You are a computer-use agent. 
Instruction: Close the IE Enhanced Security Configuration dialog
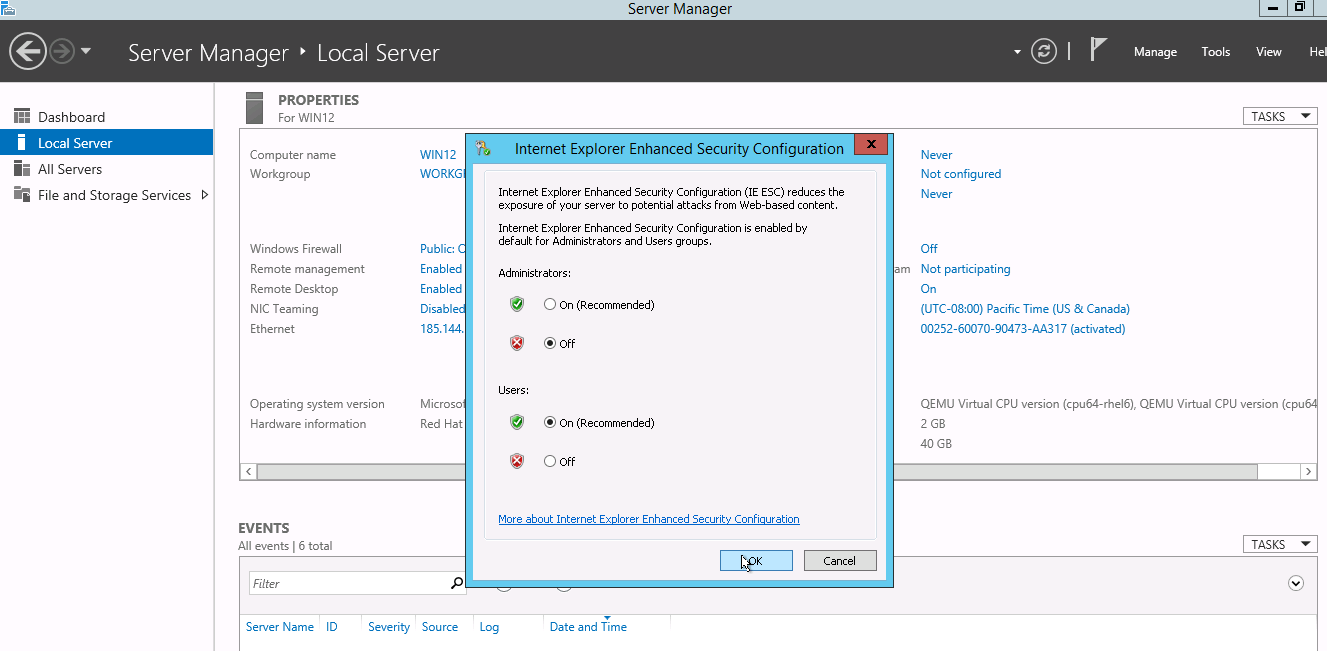click(x=871, y=145)
